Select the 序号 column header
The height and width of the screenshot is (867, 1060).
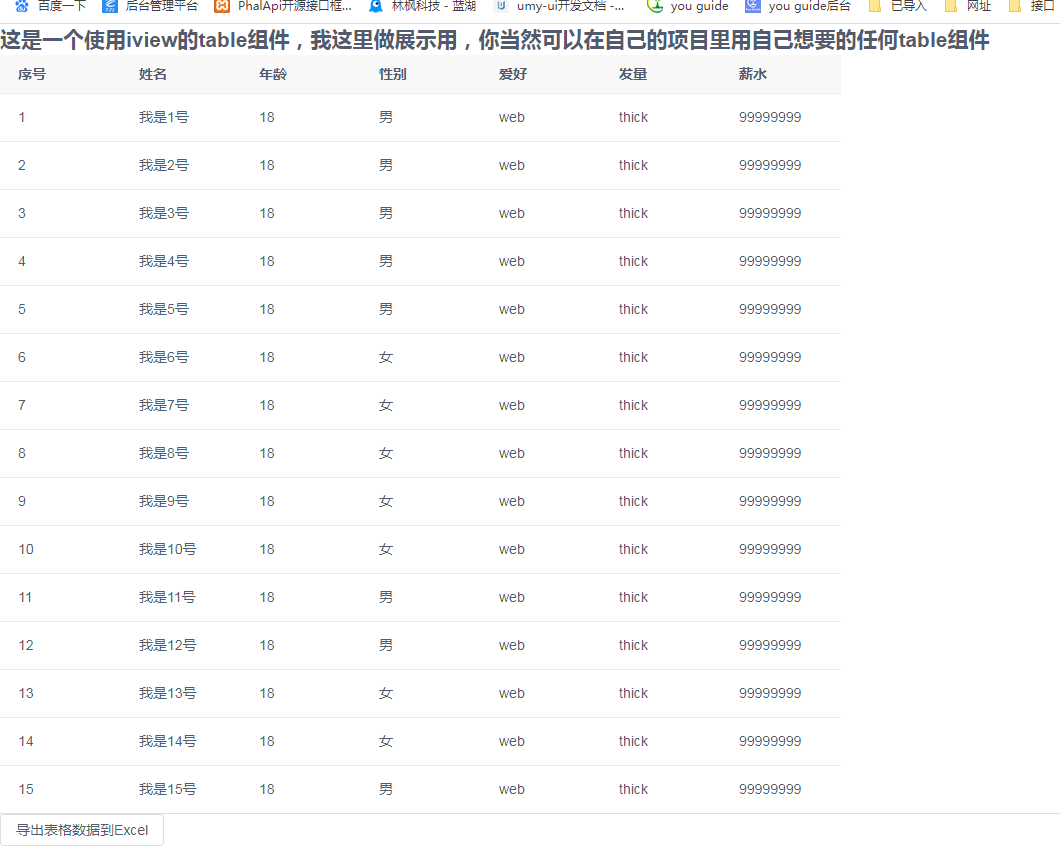click(31, 73)
